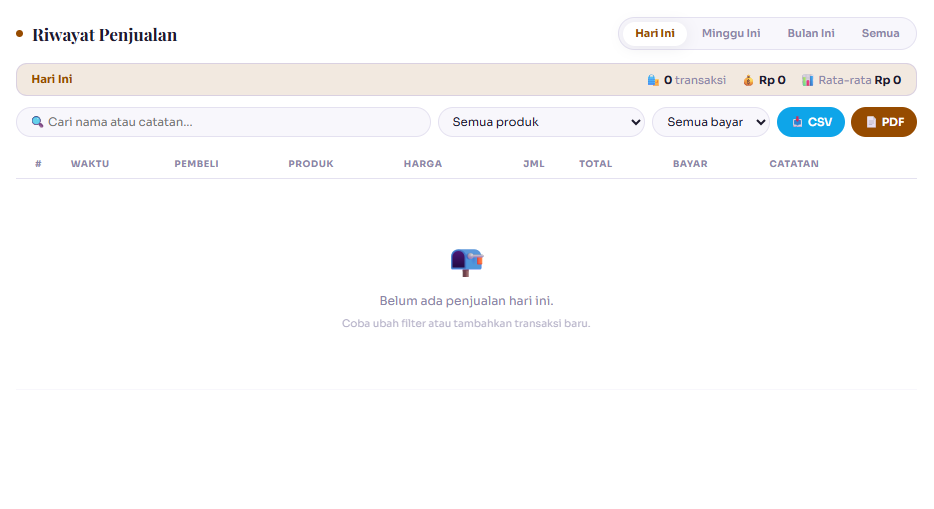Viewport: 934px width, 509px height.
Task: Switch to the Minggu Ini tab
Action: 731,33
